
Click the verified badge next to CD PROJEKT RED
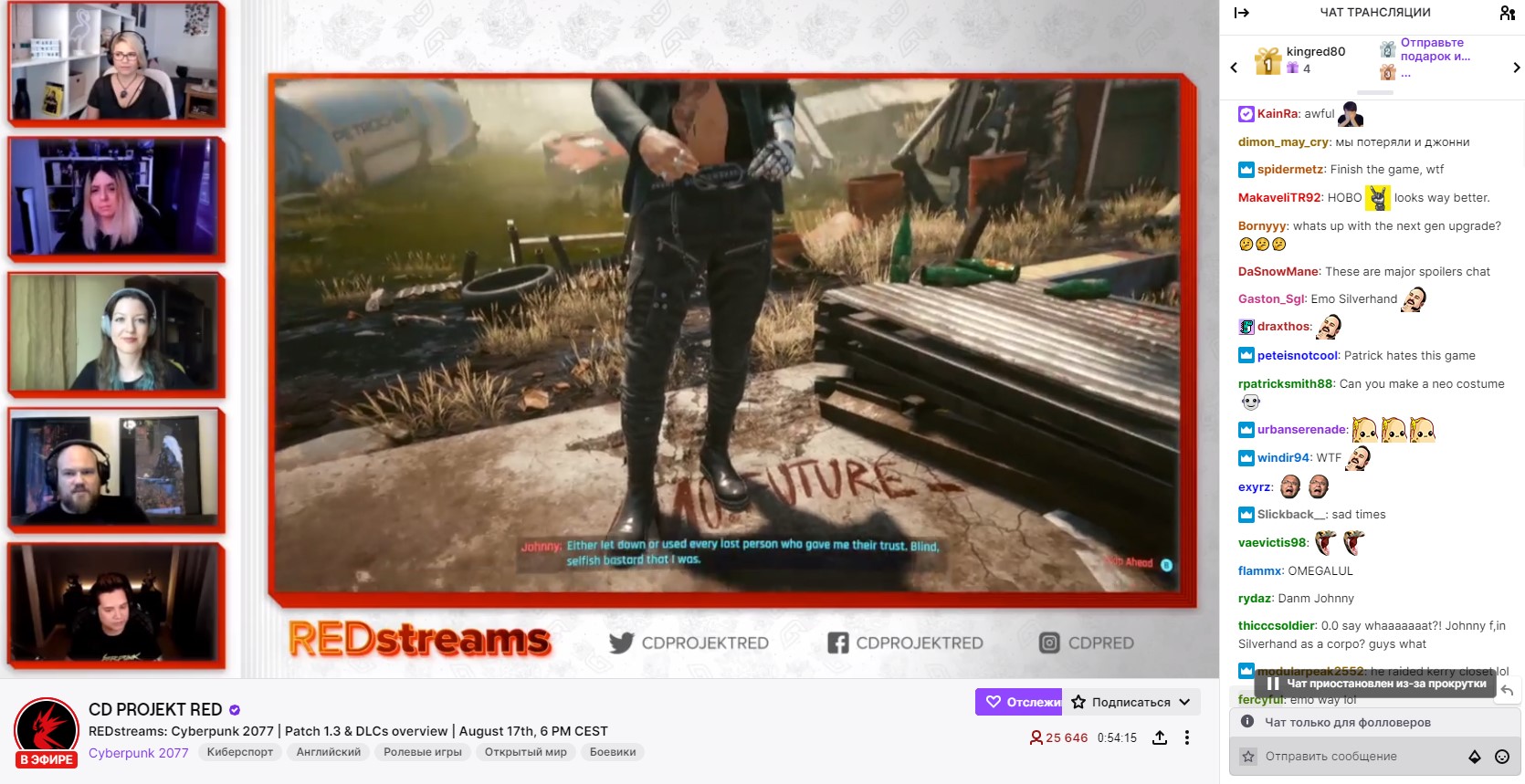(x=235, y=710)
